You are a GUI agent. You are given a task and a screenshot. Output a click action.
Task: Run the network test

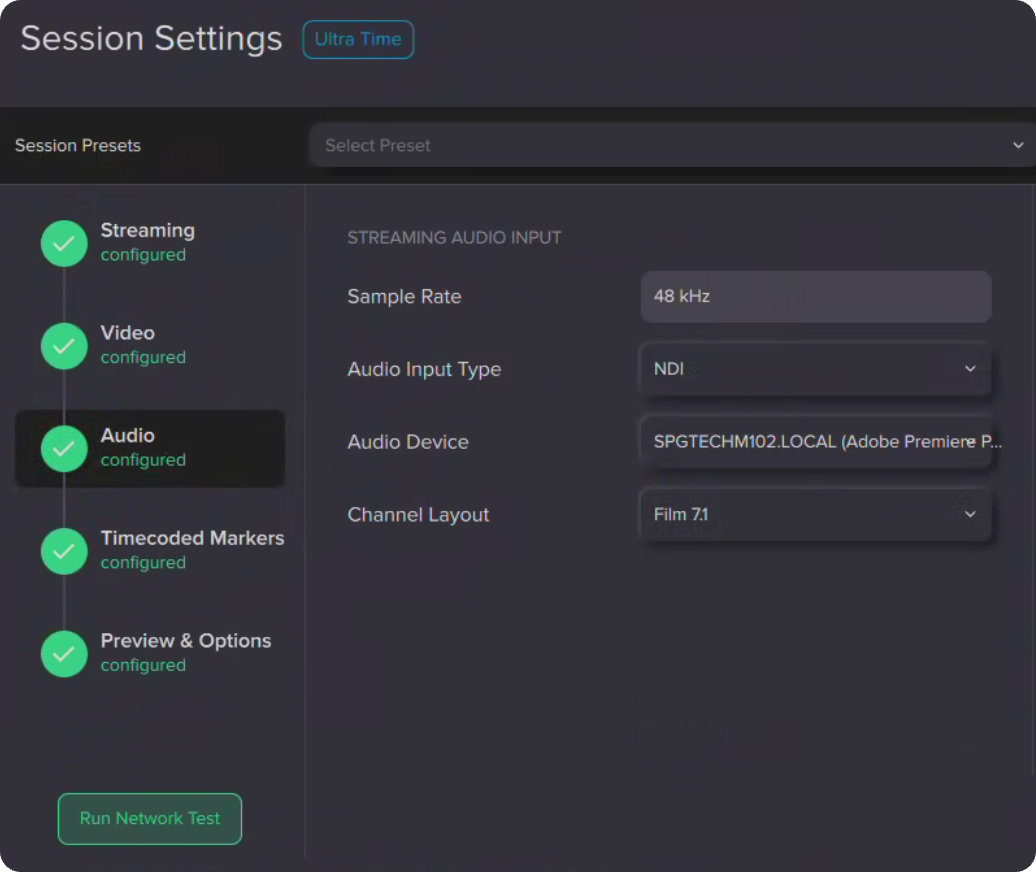tap(150, 818)
